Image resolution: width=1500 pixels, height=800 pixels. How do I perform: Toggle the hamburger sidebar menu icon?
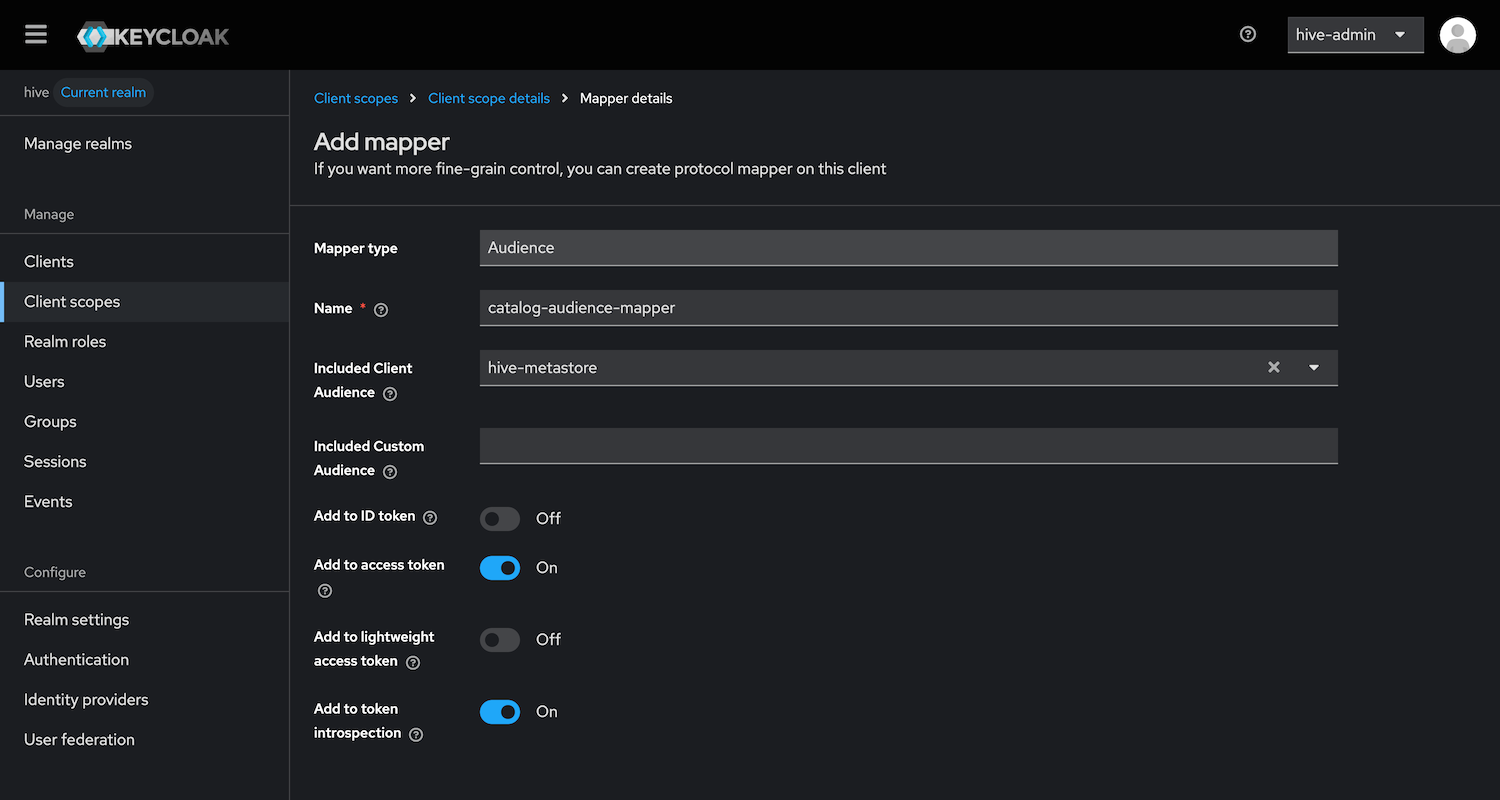[x=36, y=35]
